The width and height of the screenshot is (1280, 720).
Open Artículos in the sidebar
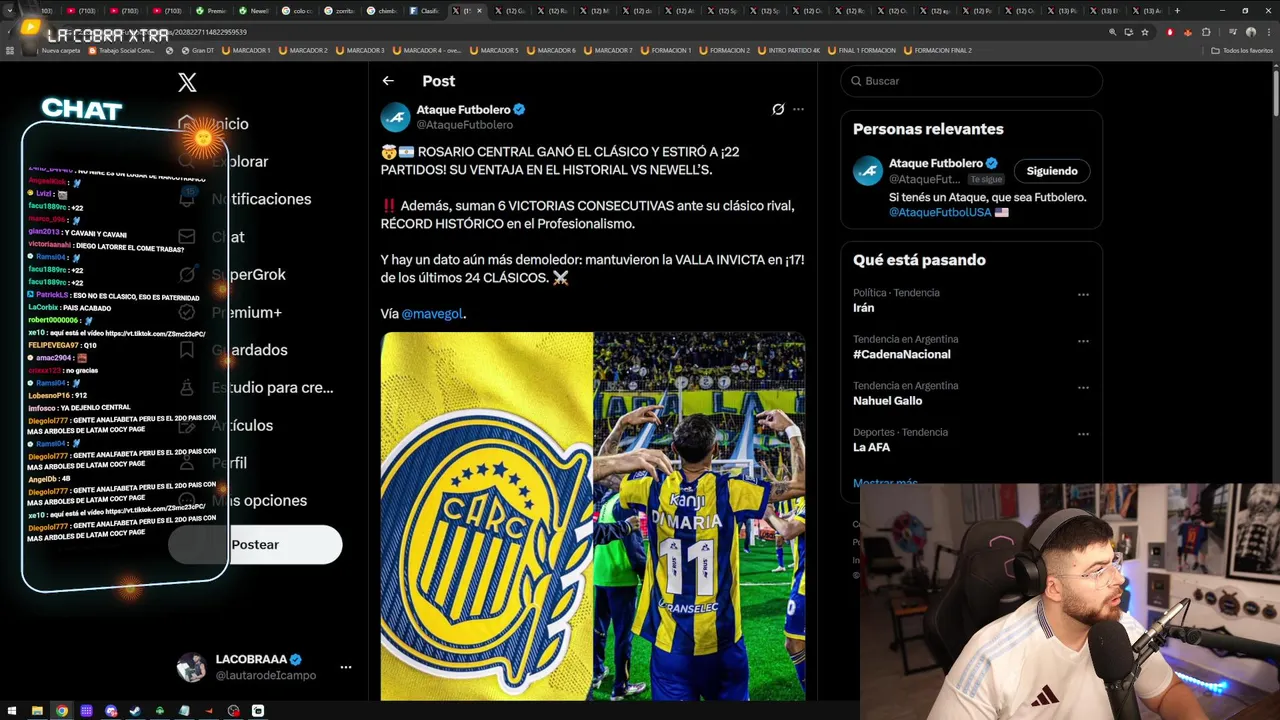[225, 425]
